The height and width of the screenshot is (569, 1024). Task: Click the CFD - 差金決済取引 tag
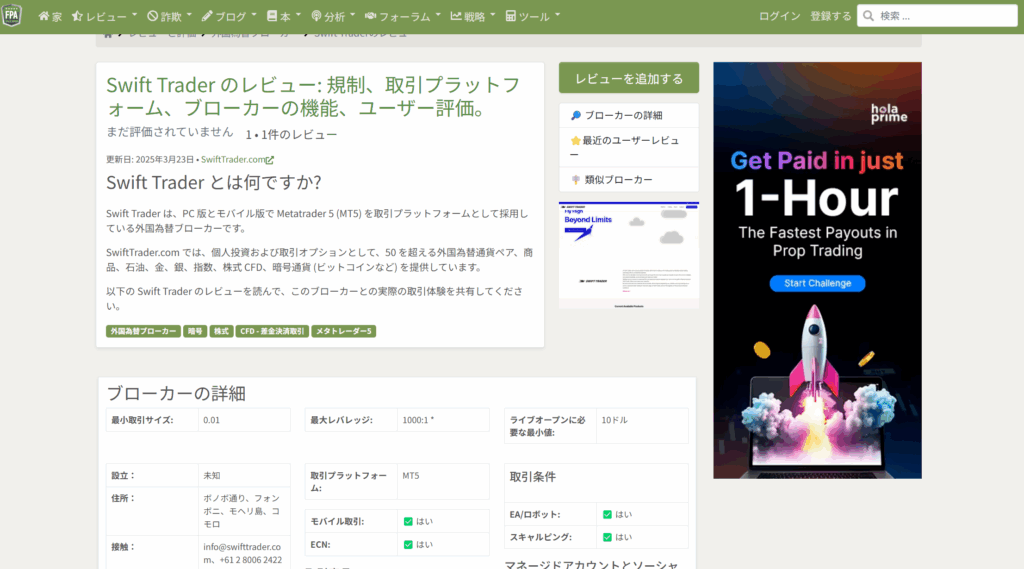coord(272,331)
